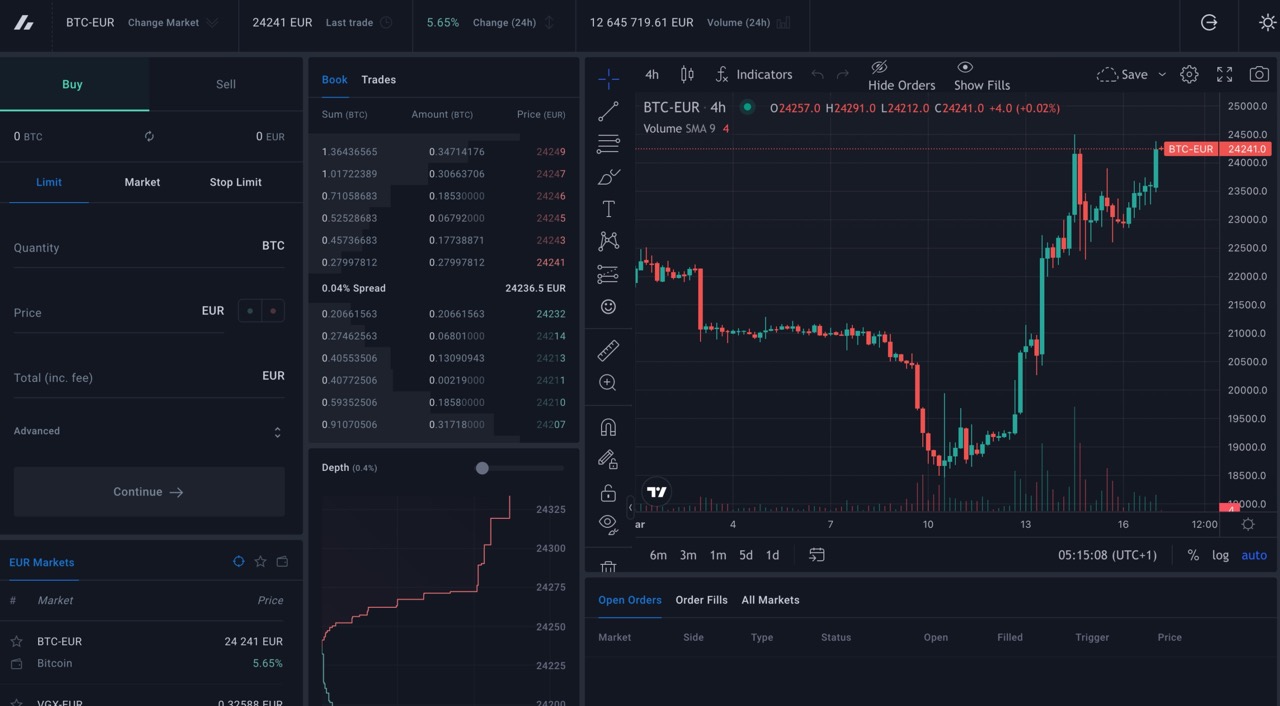Viewport: 1280px width, 706px height.
Task: Open the Change Market dropdown
Action: pyautogui.click(x=172, y=22)
